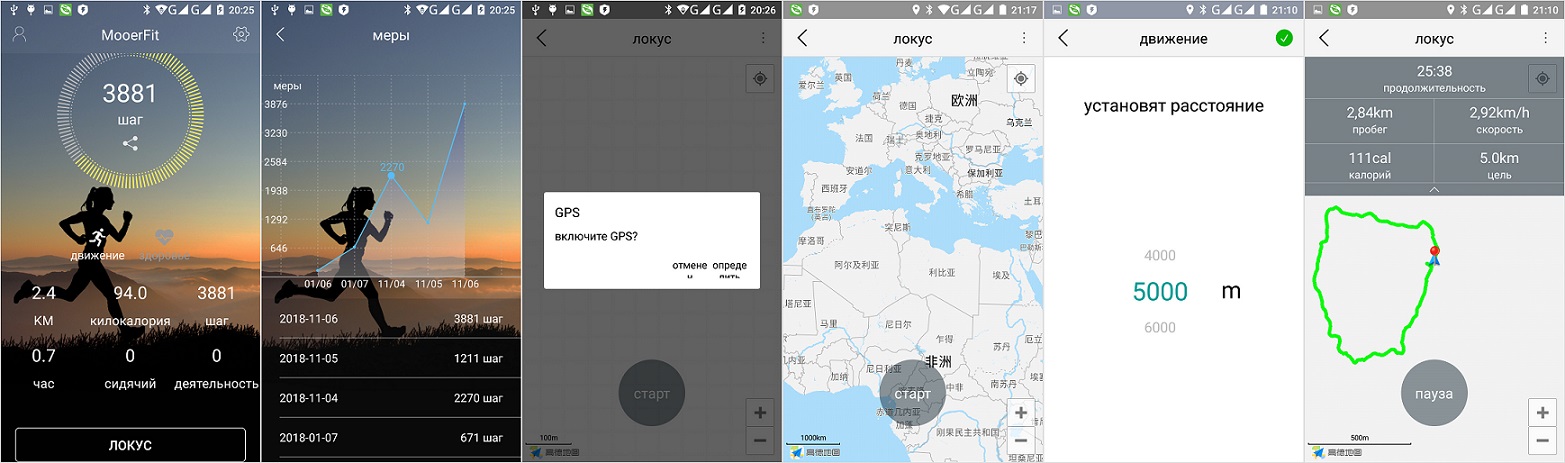1565x463 pixels.
Task: Tap the locate-me target on the GPS dialog screen
Action: click(760, 79)
